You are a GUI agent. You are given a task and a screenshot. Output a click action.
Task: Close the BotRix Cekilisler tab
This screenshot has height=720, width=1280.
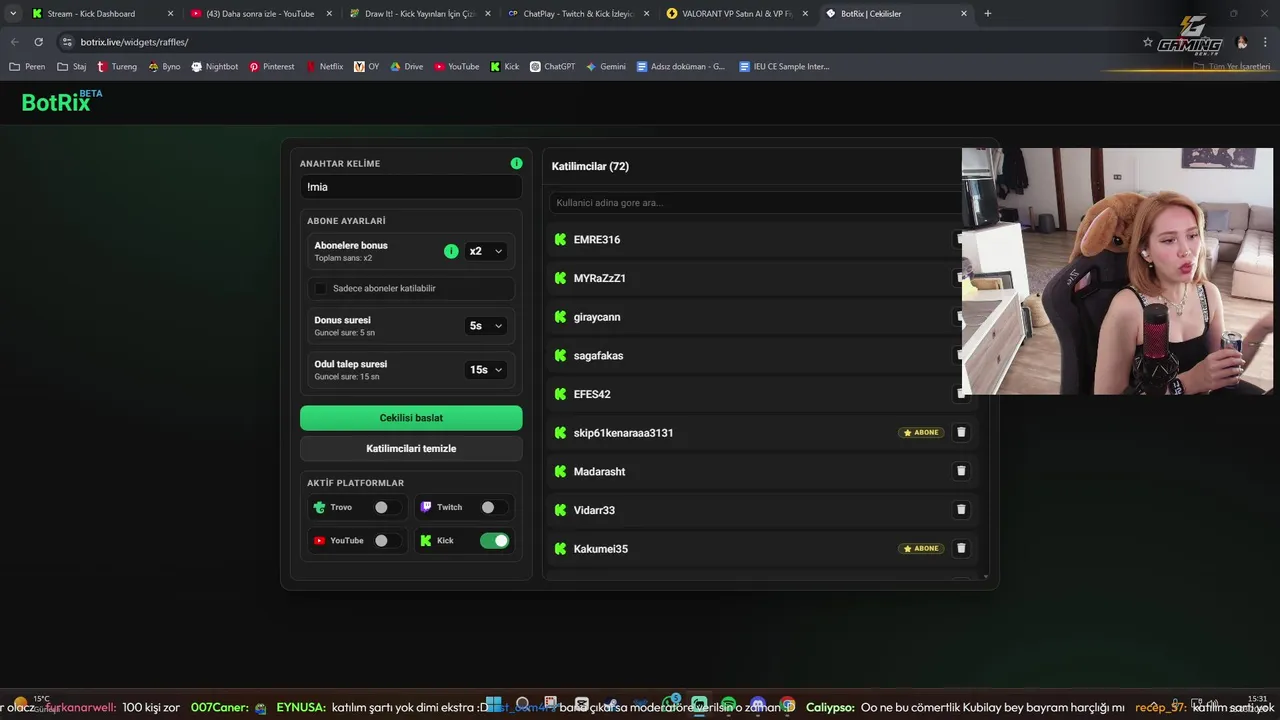[x=964, y=14]
